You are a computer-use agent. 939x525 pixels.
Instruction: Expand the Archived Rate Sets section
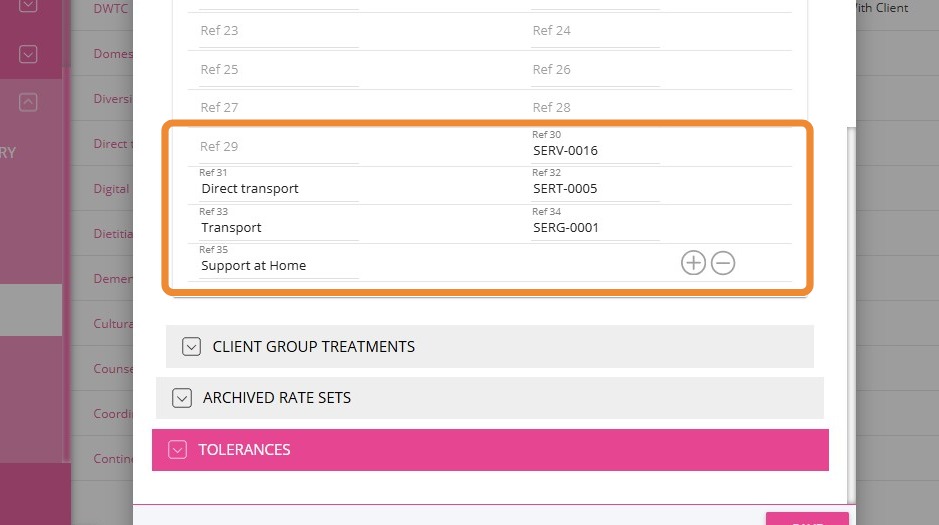pyautogui.click(x=182, y=398)
